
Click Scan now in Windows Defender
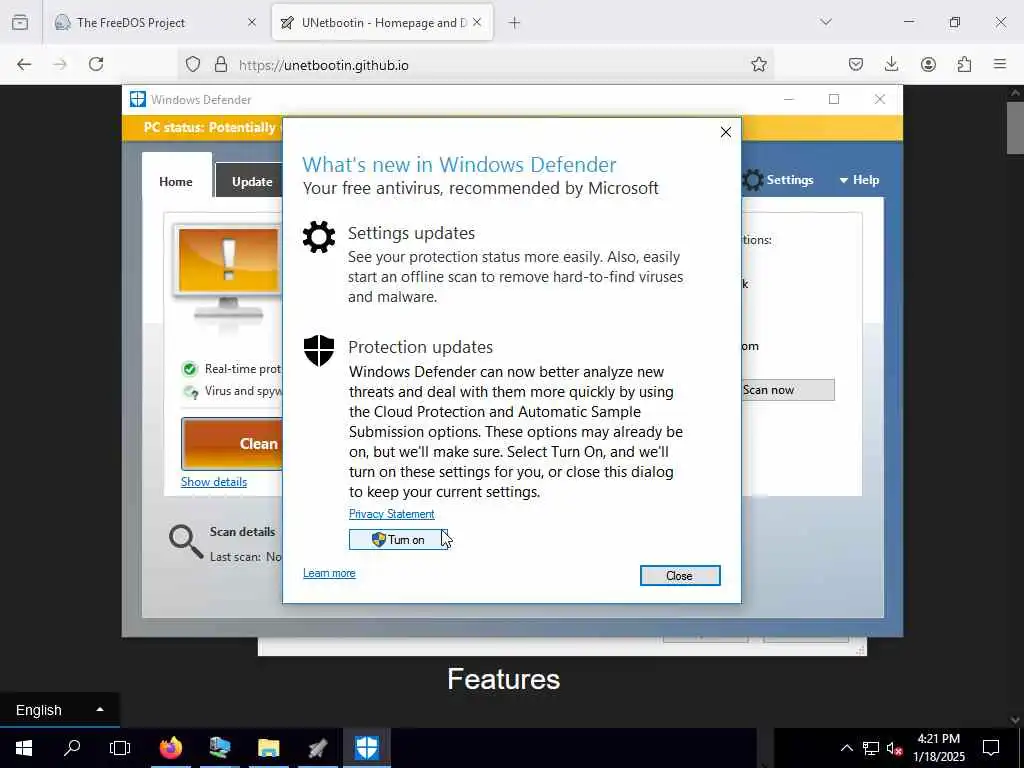click(x=788, y=390)
